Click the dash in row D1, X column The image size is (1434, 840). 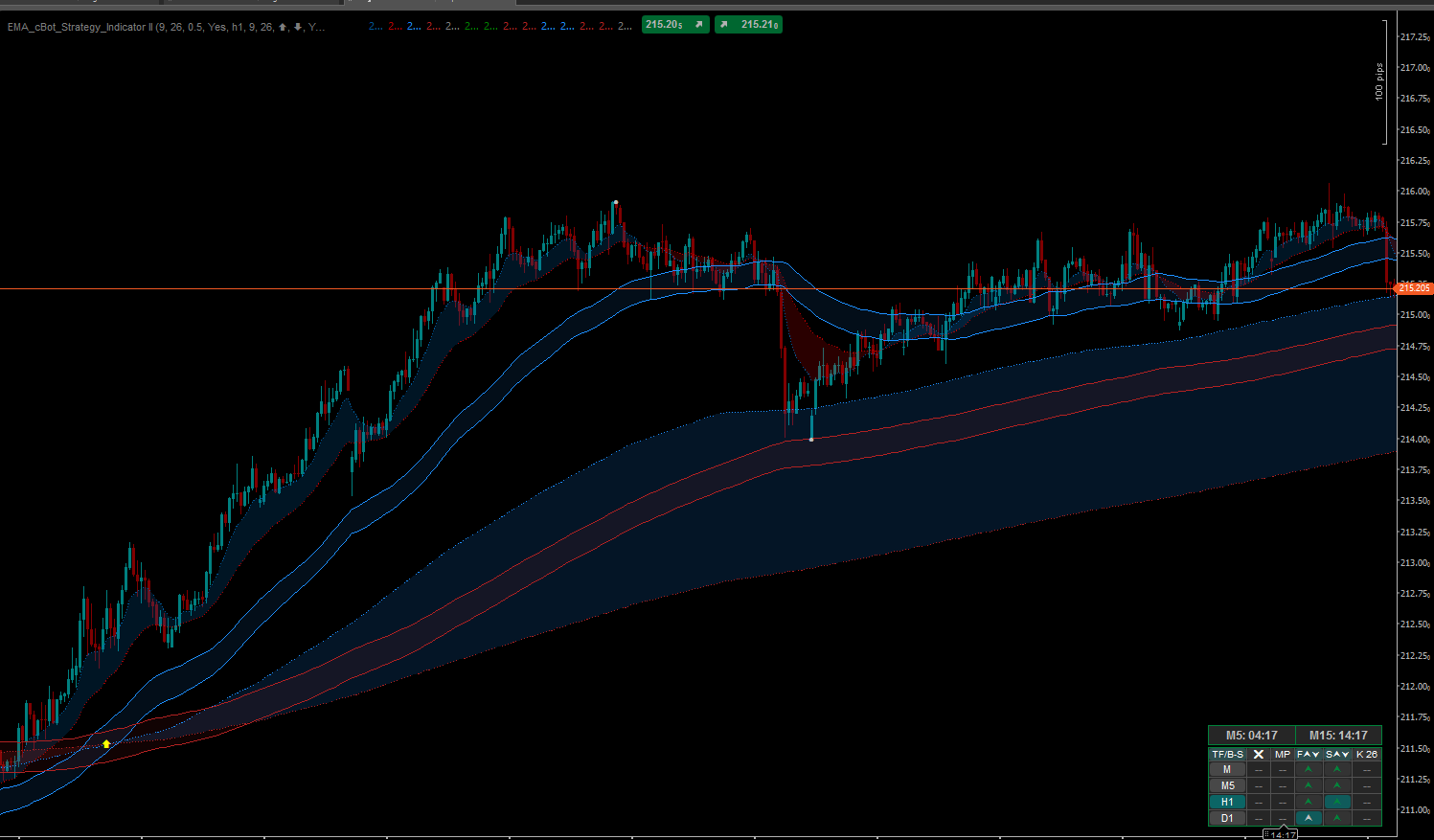coord(1259,819)
